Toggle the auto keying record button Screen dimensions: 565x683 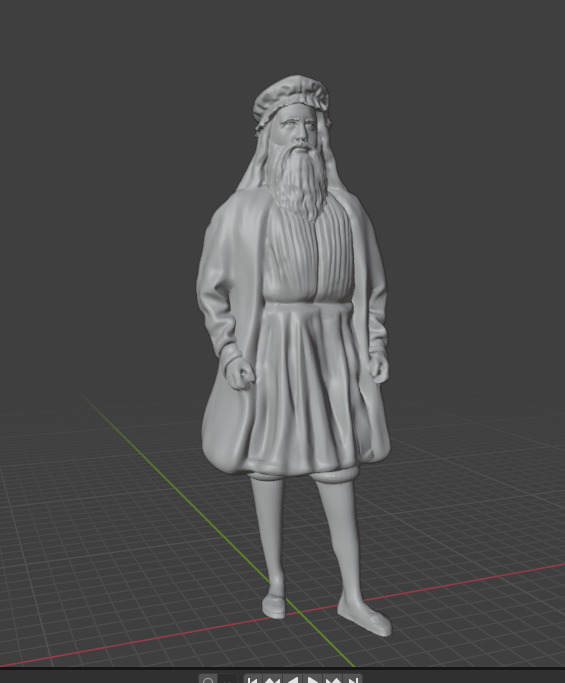click(x=208, y=680)
